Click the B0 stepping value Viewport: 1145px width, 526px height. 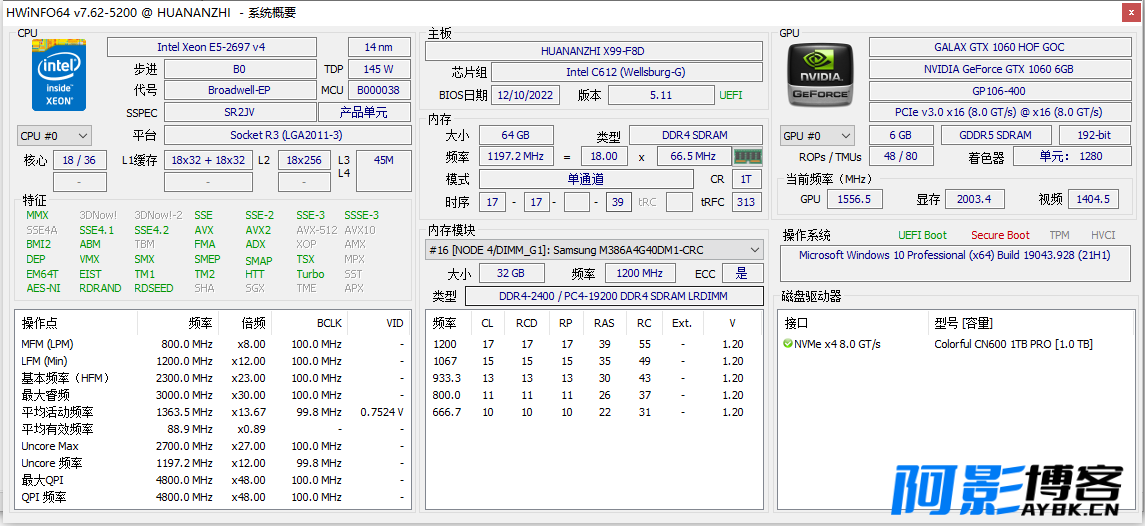[x=240, y=69]
